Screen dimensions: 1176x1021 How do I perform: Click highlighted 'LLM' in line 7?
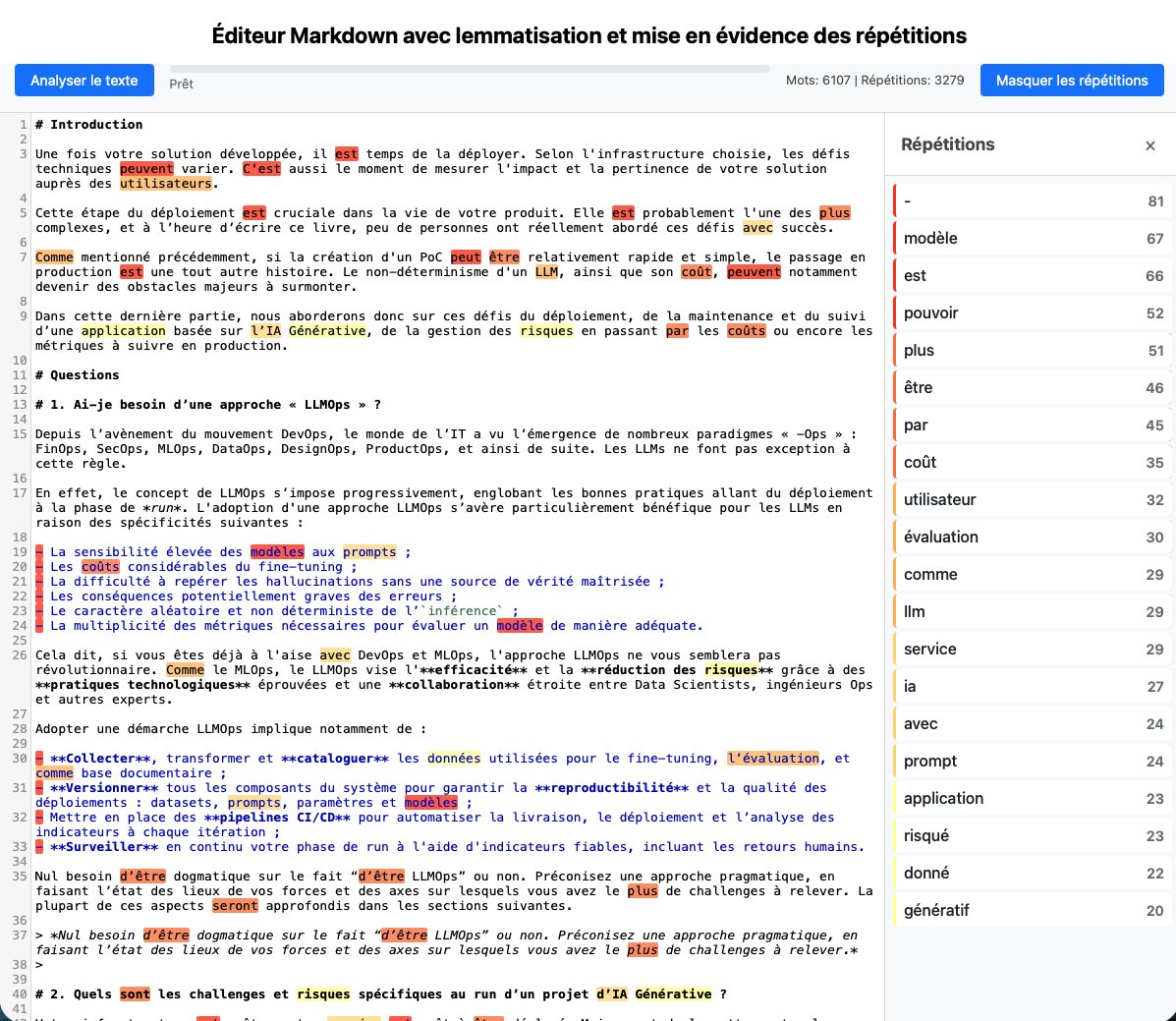click(x=547, y=272)
